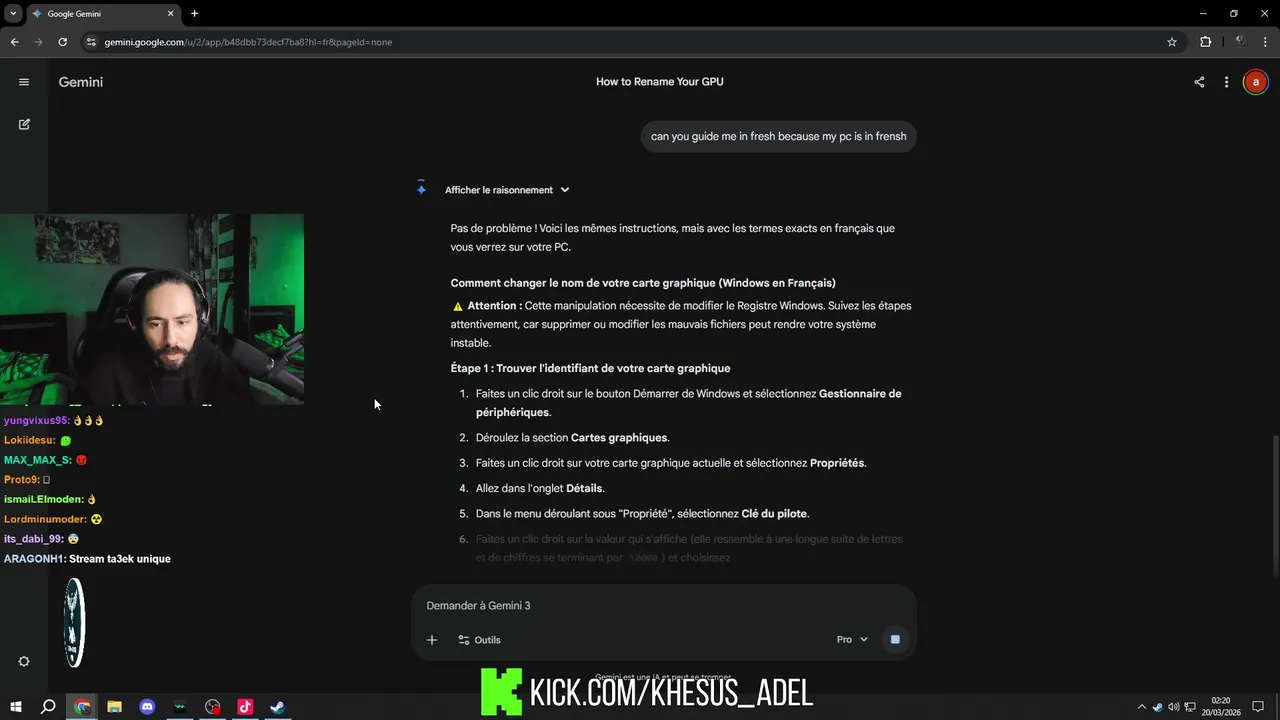
Task: Open Gemini settings gear at bottom left
Action: (24, 661)
